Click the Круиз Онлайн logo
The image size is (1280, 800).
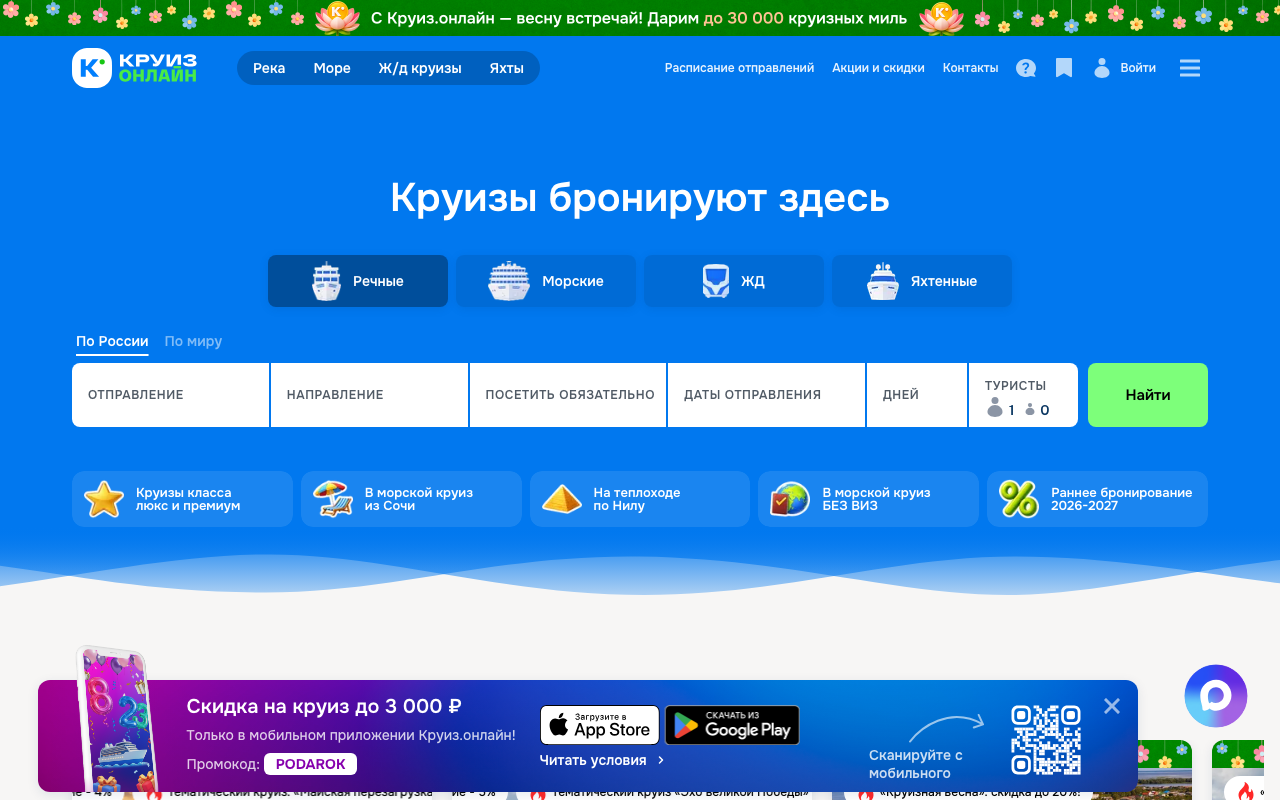(135, 68)
